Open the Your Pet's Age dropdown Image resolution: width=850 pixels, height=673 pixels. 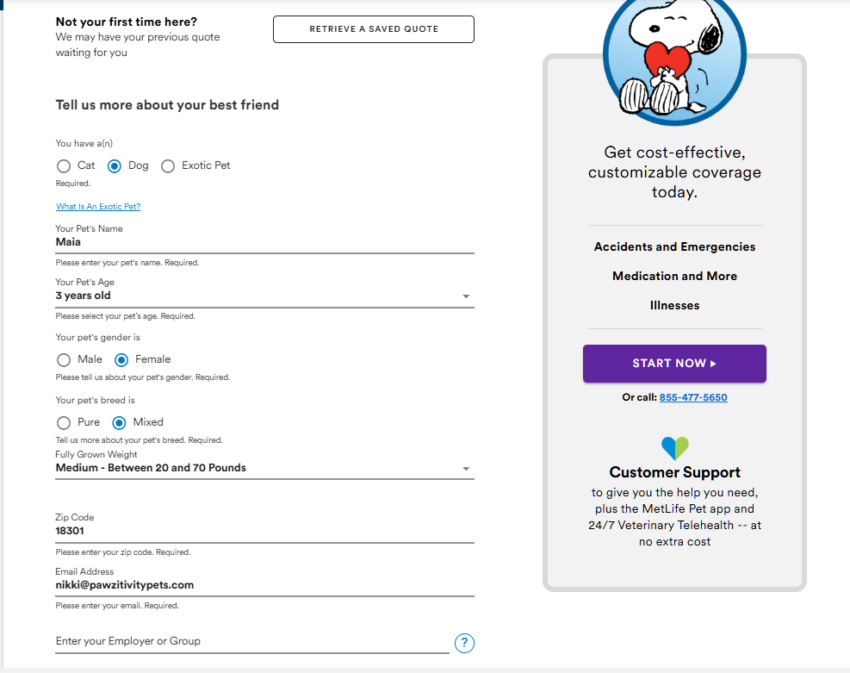(x=264, y=296)
